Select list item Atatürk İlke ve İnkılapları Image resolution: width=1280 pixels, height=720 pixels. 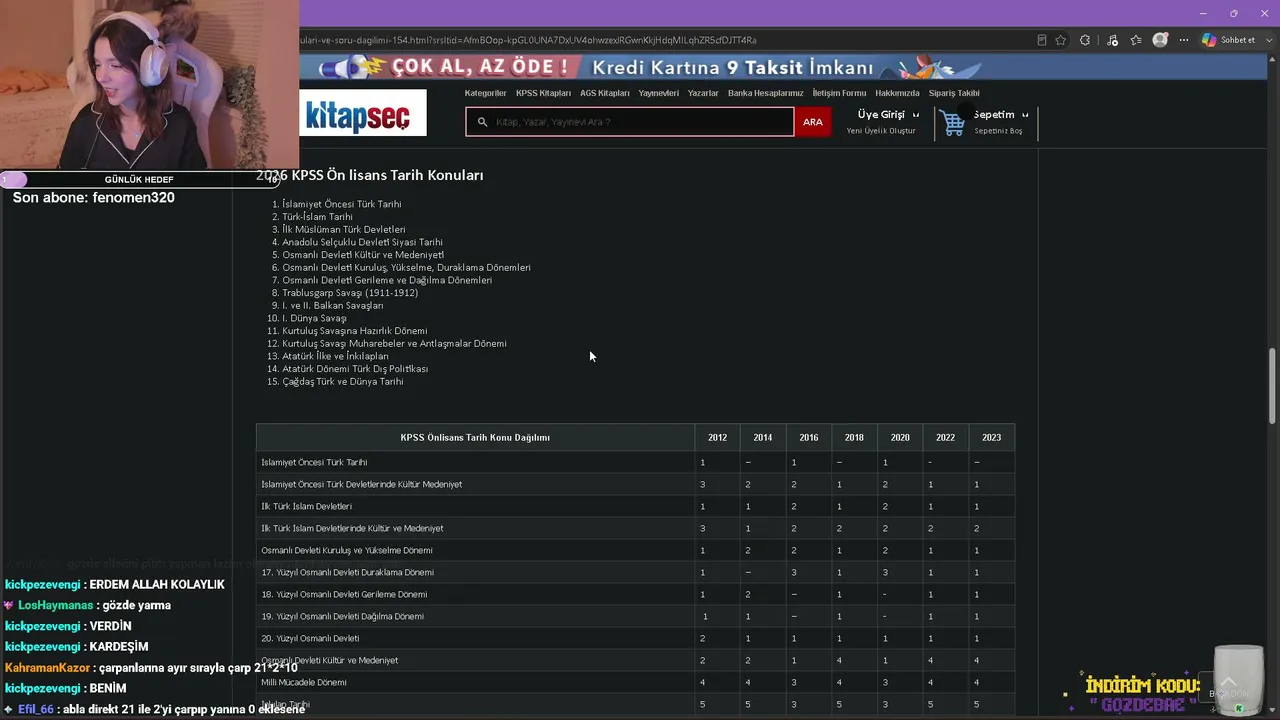click(x=335, y=356)
